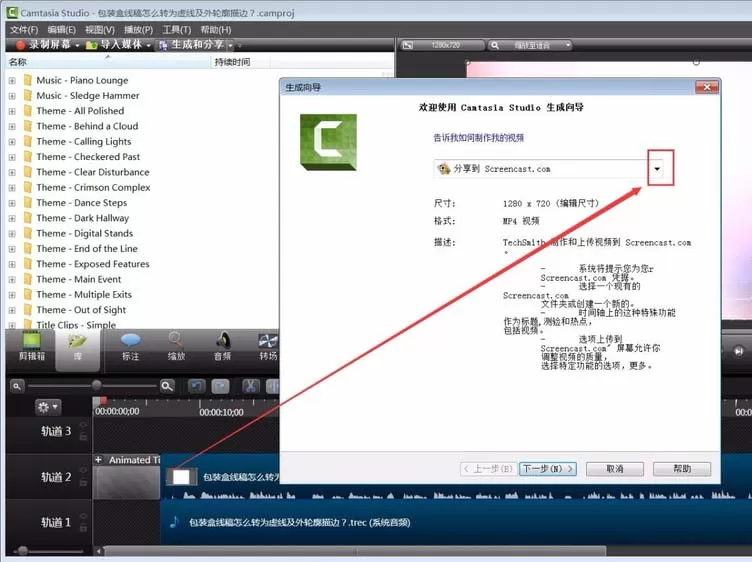
Task: Open the Audio (音频) tool
Action: point(222,346)
